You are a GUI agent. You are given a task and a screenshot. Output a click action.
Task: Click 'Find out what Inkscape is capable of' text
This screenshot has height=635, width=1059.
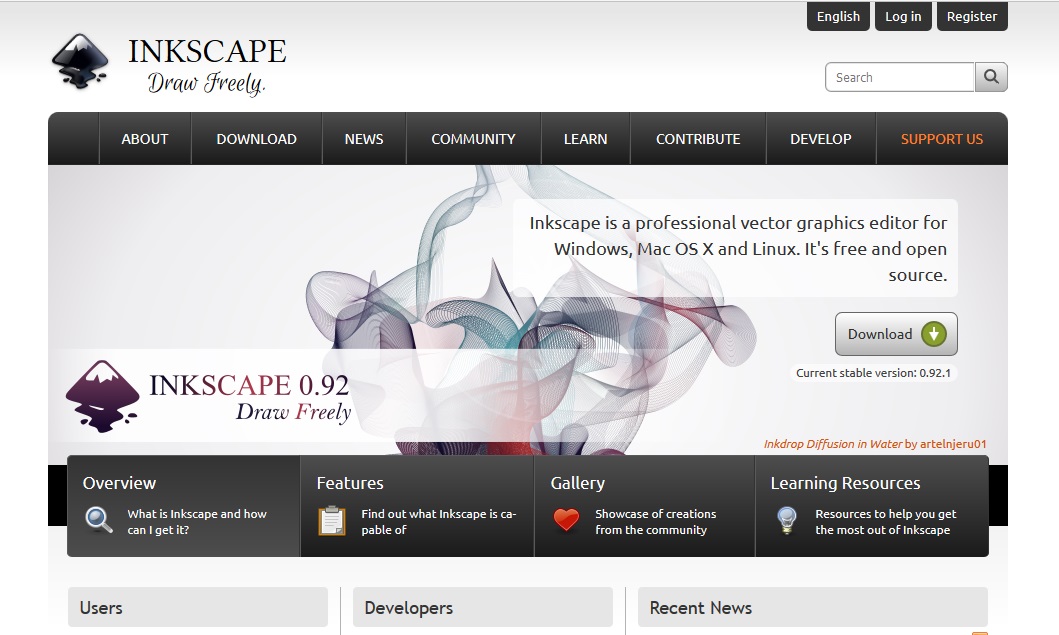[x=438, y=522]
